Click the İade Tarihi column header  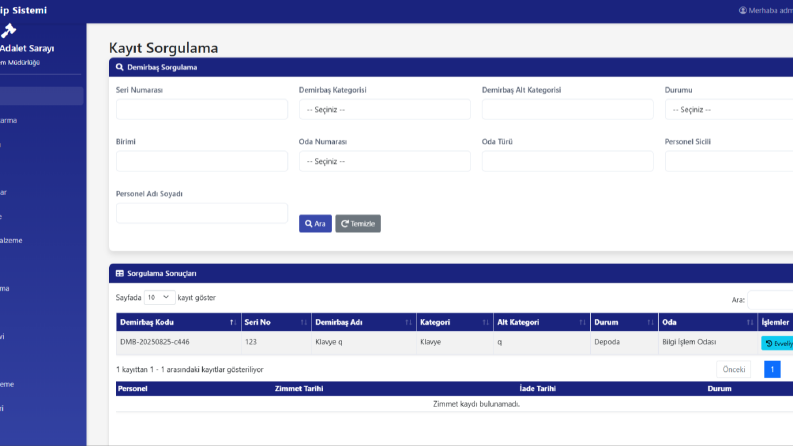tap(537, 389)
